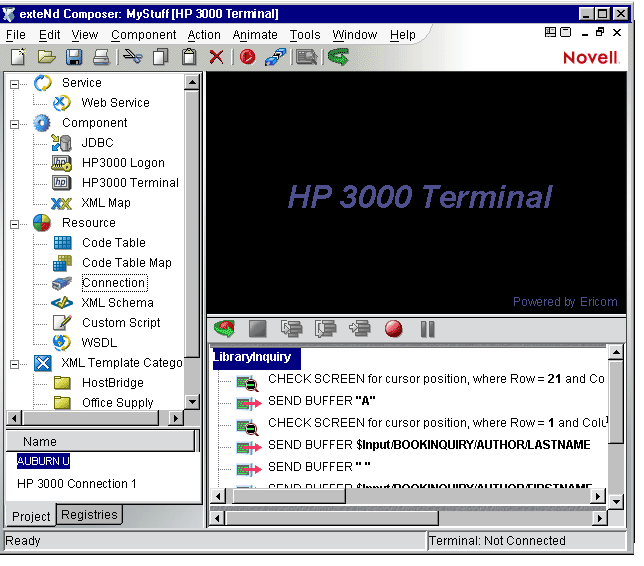The image size is (644, 566).
Task: Click the tree panel scroll-up arrow
Action: tap(192, 83)
